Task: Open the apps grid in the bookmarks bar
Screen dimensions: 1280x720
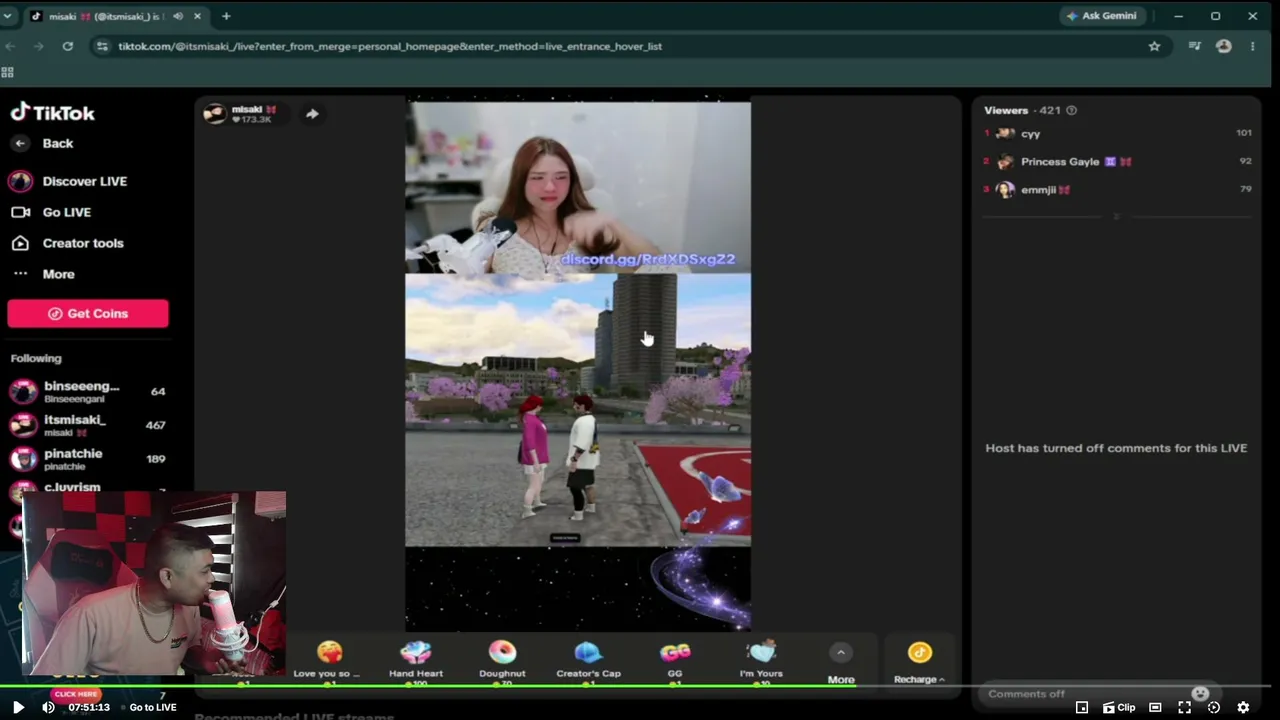Action: (8, 72)
